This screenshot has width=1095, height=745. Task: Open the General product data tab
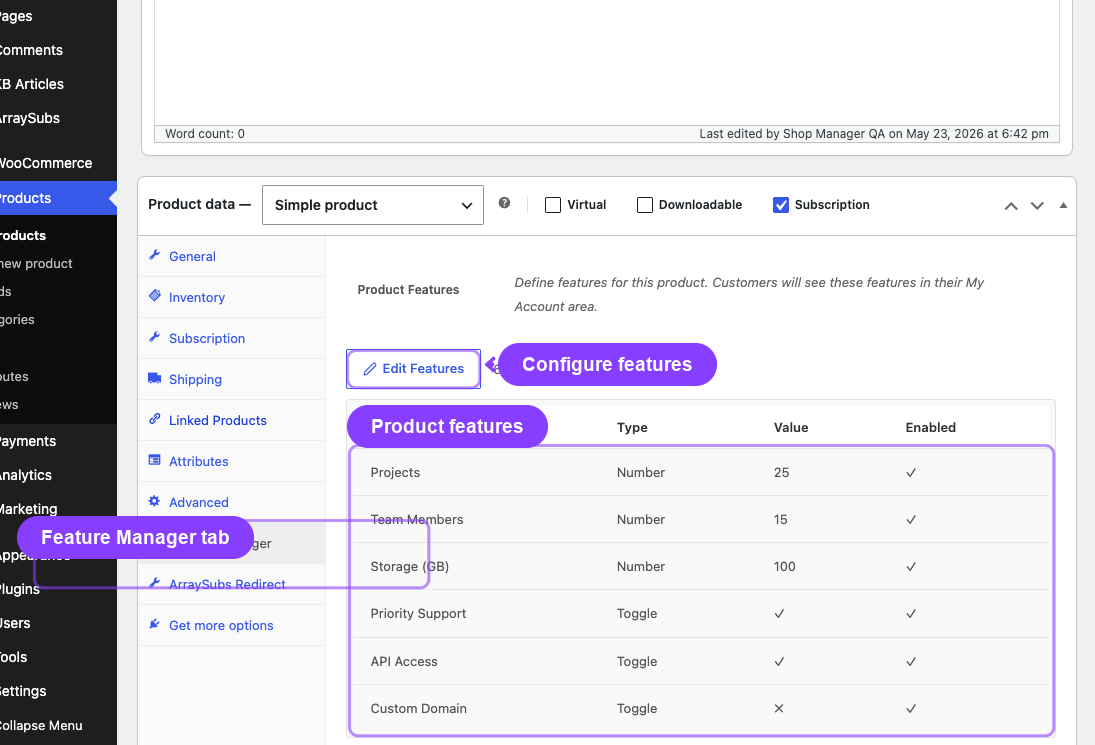point(231,256)
